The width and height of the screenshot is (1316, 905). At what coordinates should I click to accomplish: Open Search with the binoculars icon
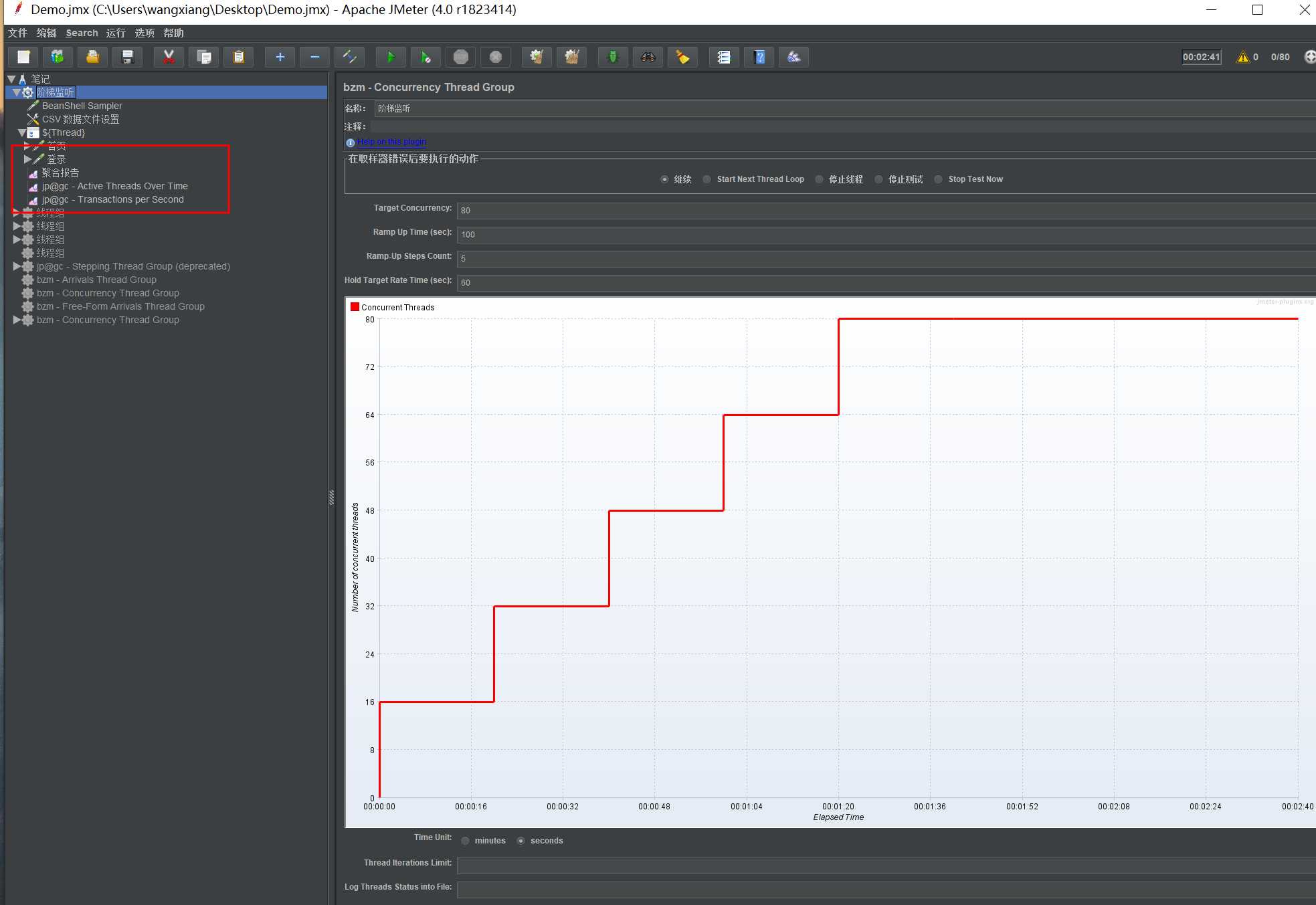(x=648, y=57)
